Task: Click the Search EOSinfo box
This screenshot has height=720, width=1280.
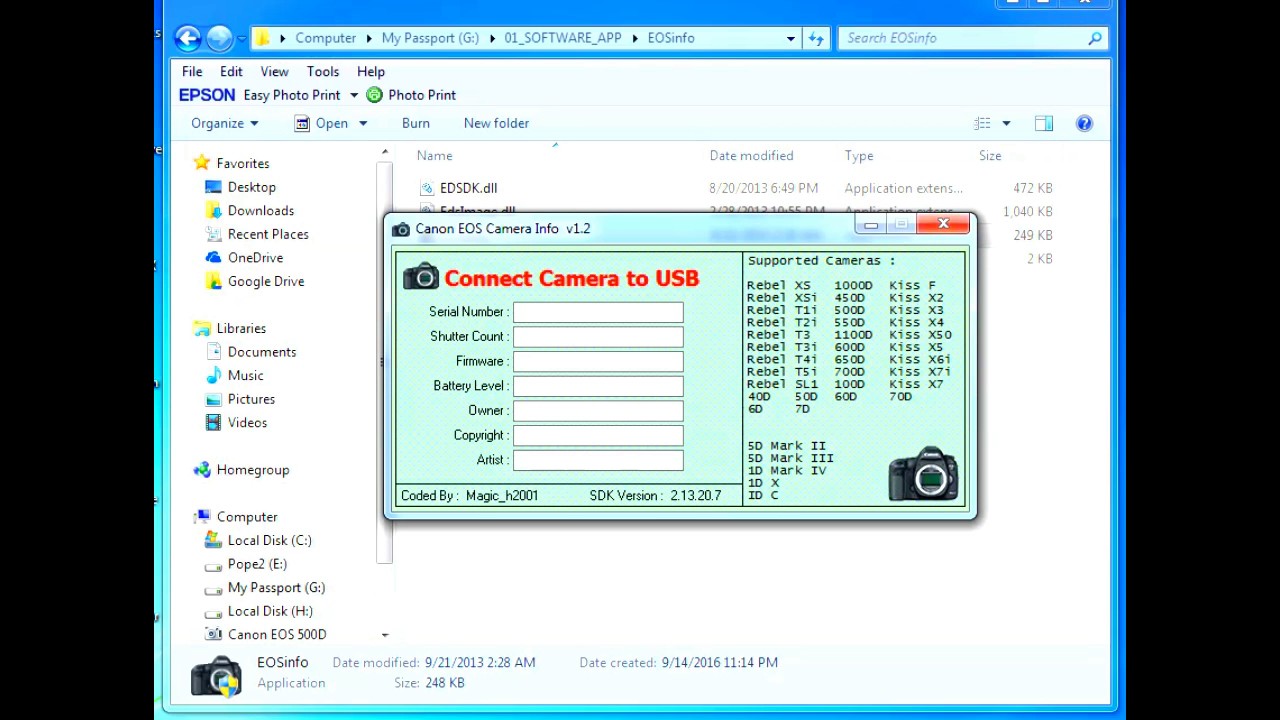Action: tap(960, 38)
